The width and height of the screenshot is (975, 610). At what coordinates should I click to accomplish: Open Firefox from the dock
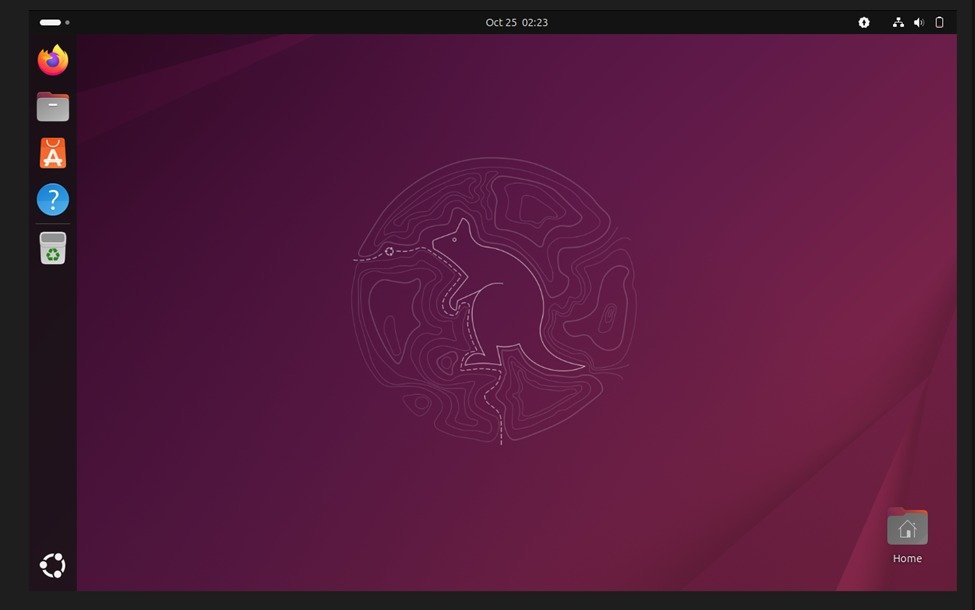click(x=51, y=59)
